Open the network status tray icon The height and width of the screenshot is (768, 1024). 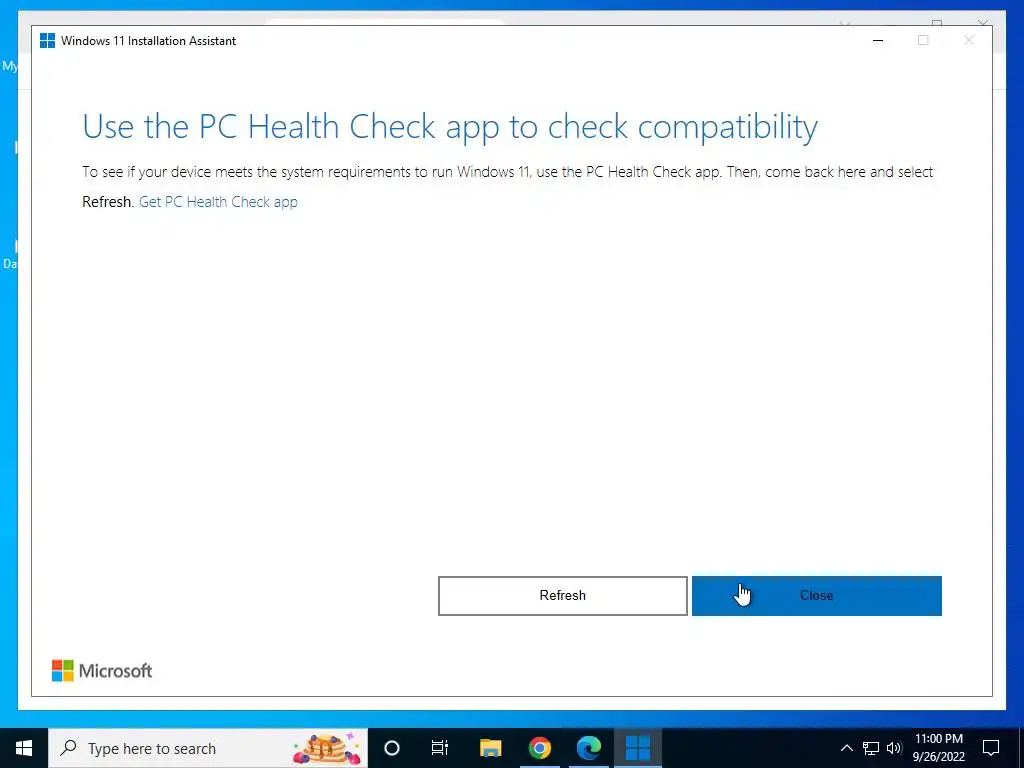(x=871, y=748)
